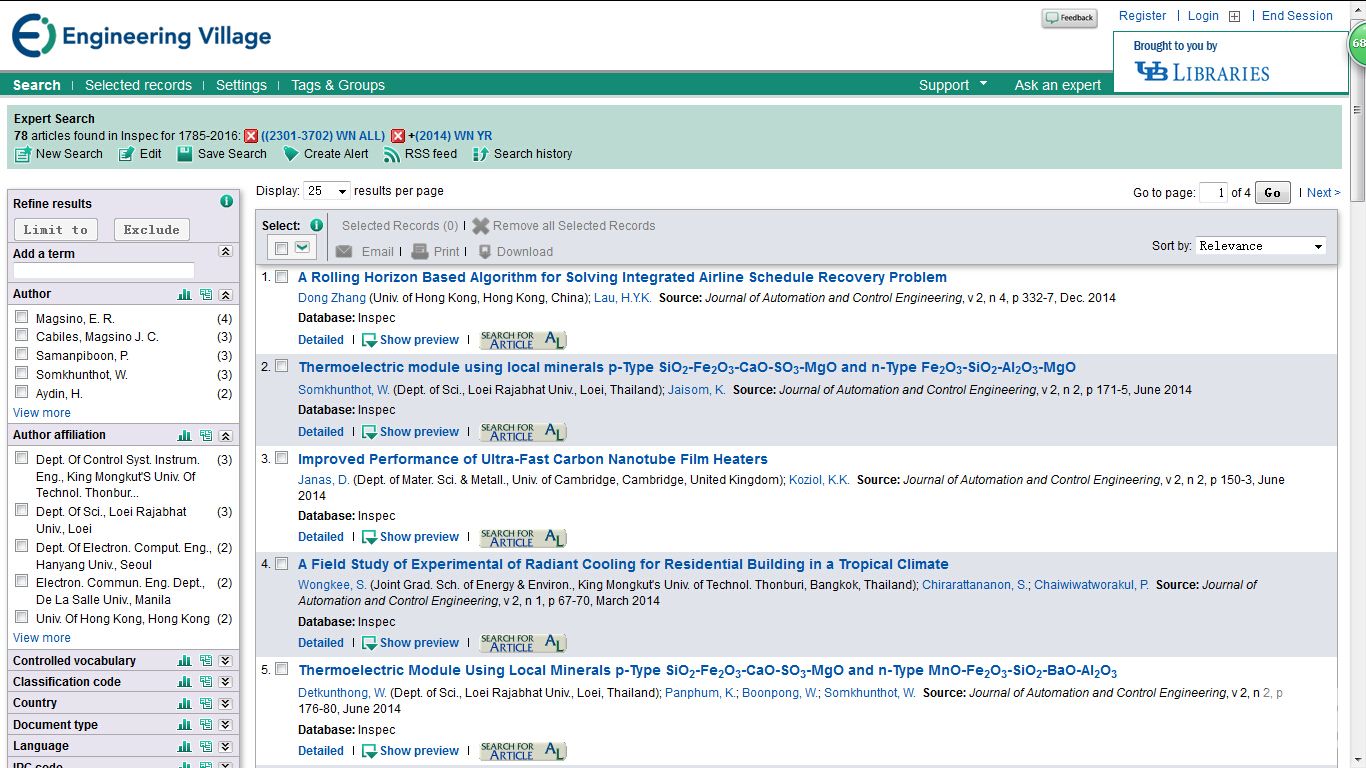Image resolution: width=1366 pixels, height=768 pixels.
Task: Print the selected records
Action: click(x=435, y=252)
